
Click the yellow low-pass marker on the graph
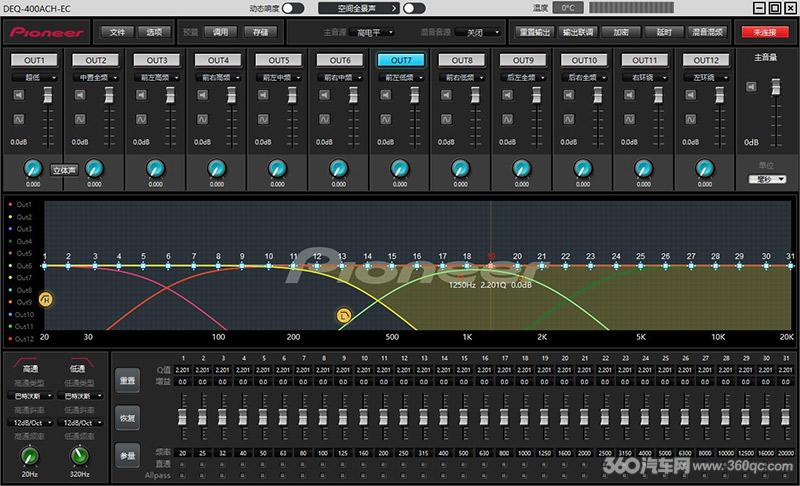[344, 316]
